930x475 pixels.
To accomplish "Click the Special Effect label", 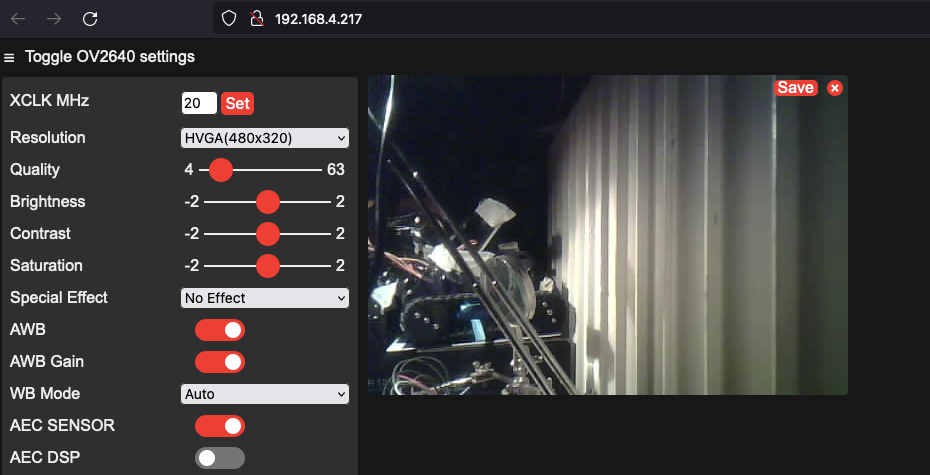I will (x=59, y=297).
